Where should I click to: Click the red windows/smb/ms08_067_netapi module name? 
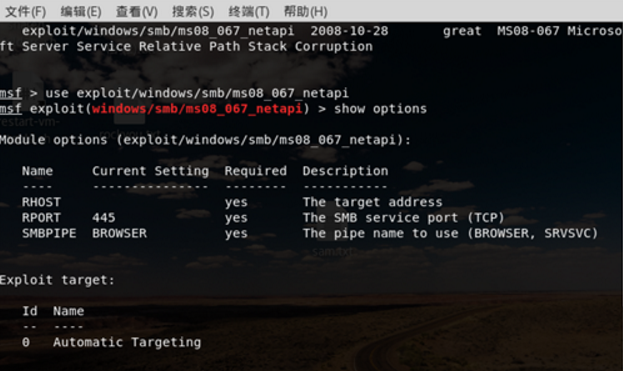click(x=197, y=109)
